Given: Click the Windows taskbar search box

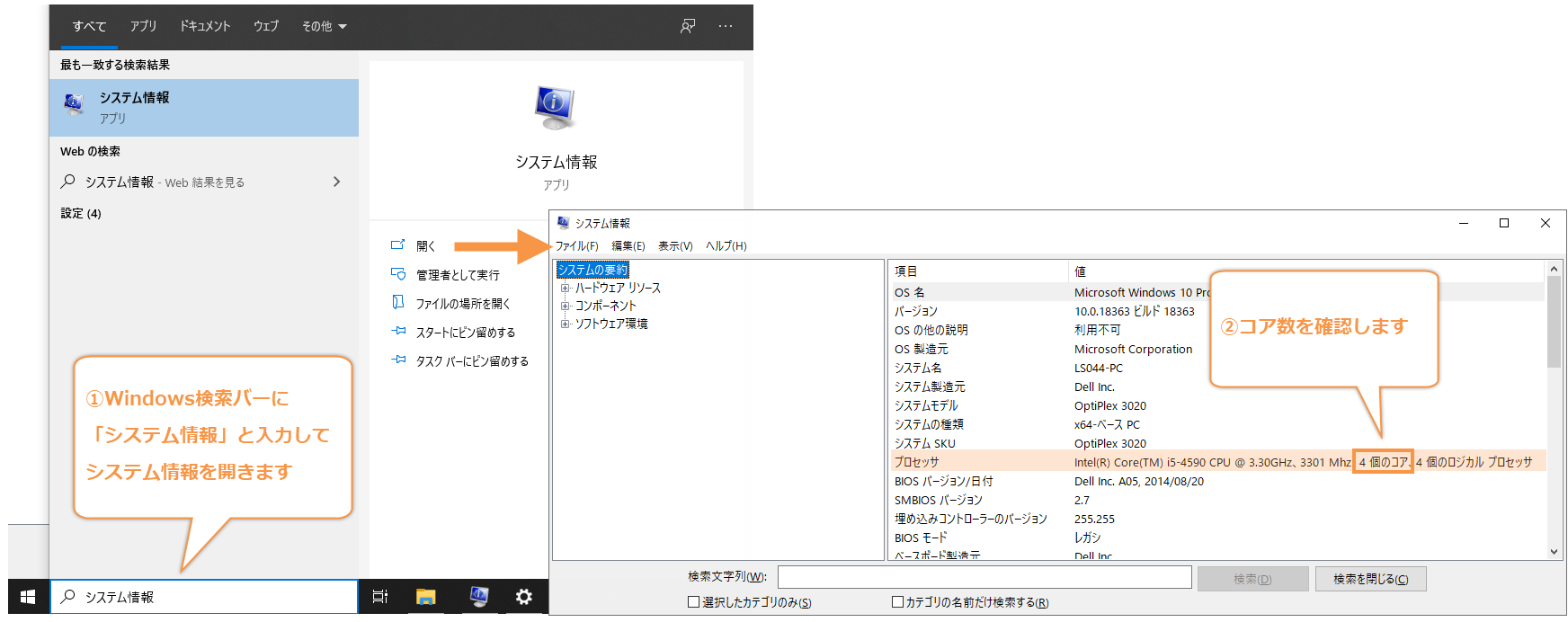Looking at the screenshot, I should (204, 597).
